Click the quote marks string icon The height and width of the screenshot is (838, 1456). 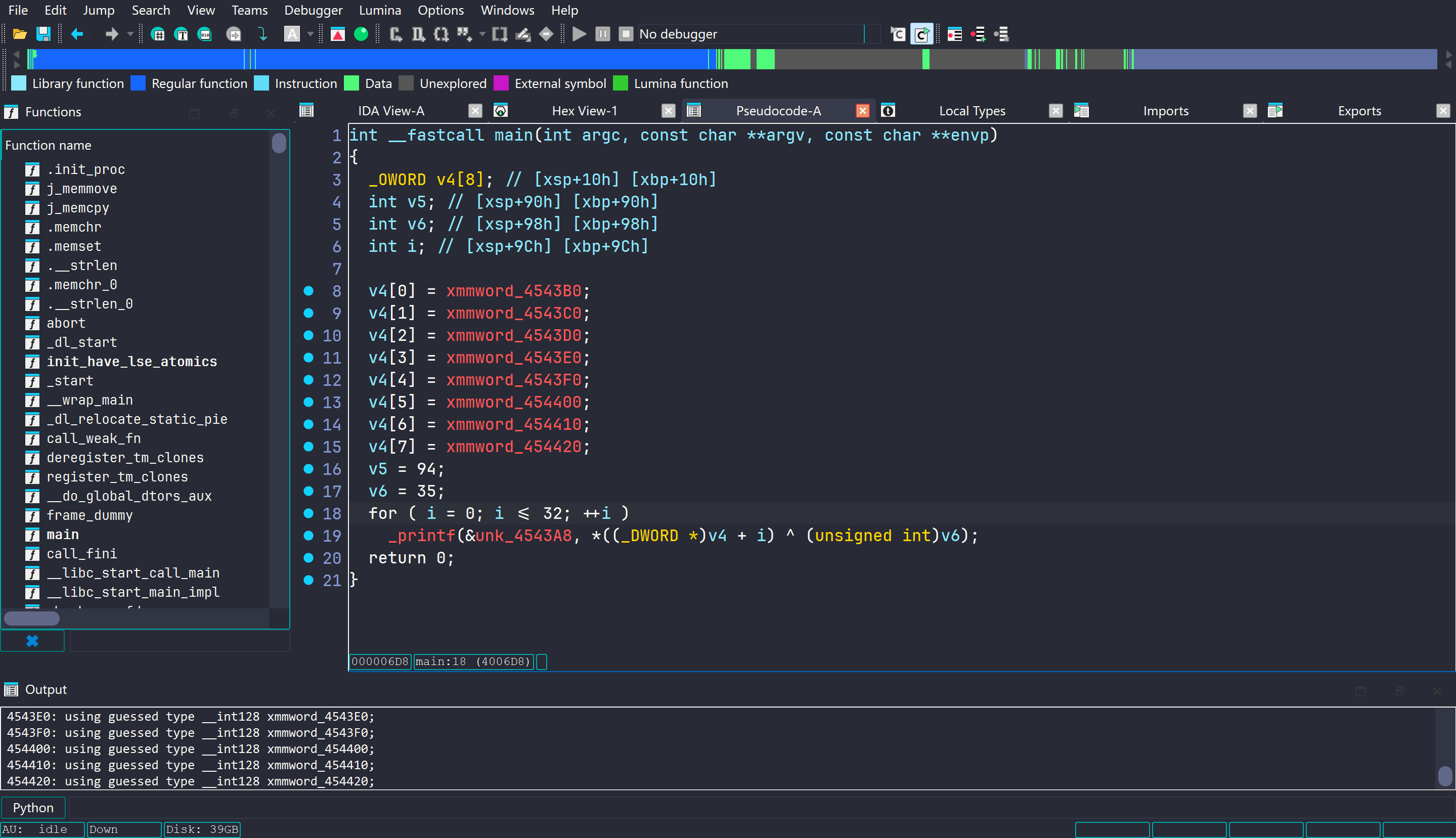(464, 34)
